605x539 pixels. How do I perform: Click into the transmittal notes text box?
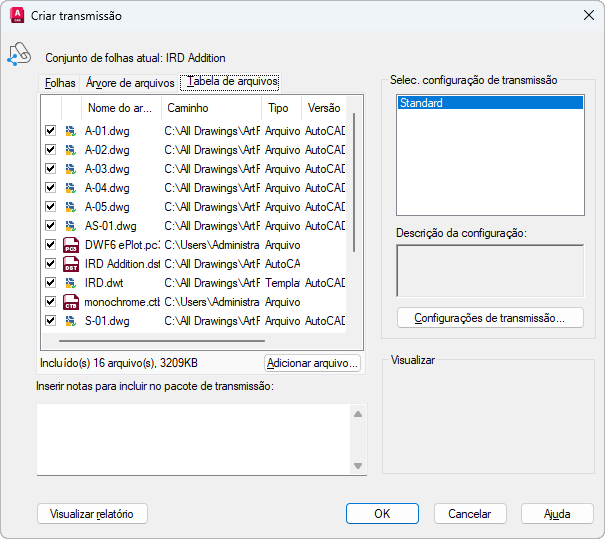point(192,439)
